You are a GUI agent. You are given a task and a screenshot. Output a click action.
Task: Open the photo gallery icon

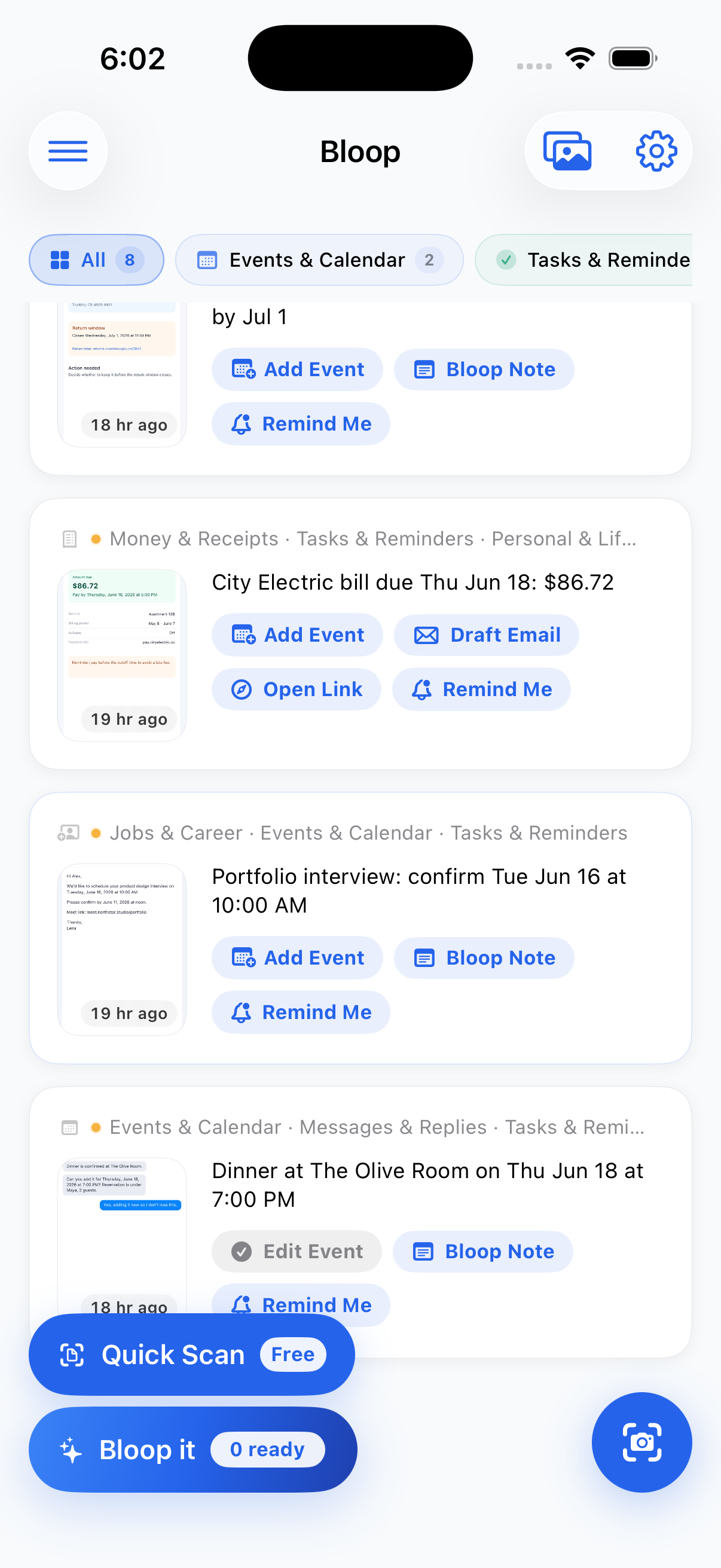(567, 151)
